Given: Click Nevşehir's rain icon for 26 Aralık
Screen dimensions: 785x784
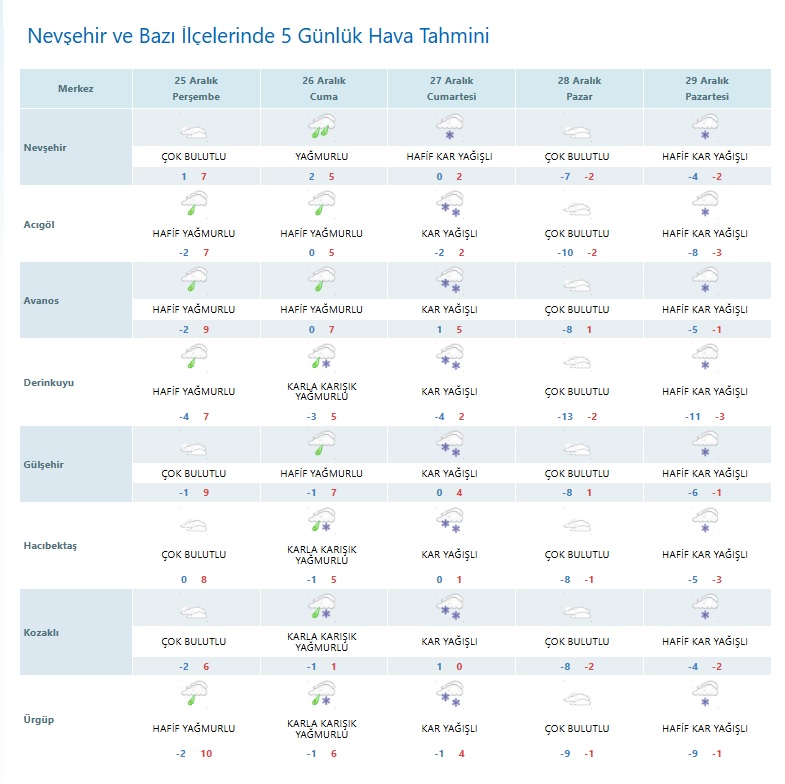Looking at the screenshot, I should click(323, 127).
